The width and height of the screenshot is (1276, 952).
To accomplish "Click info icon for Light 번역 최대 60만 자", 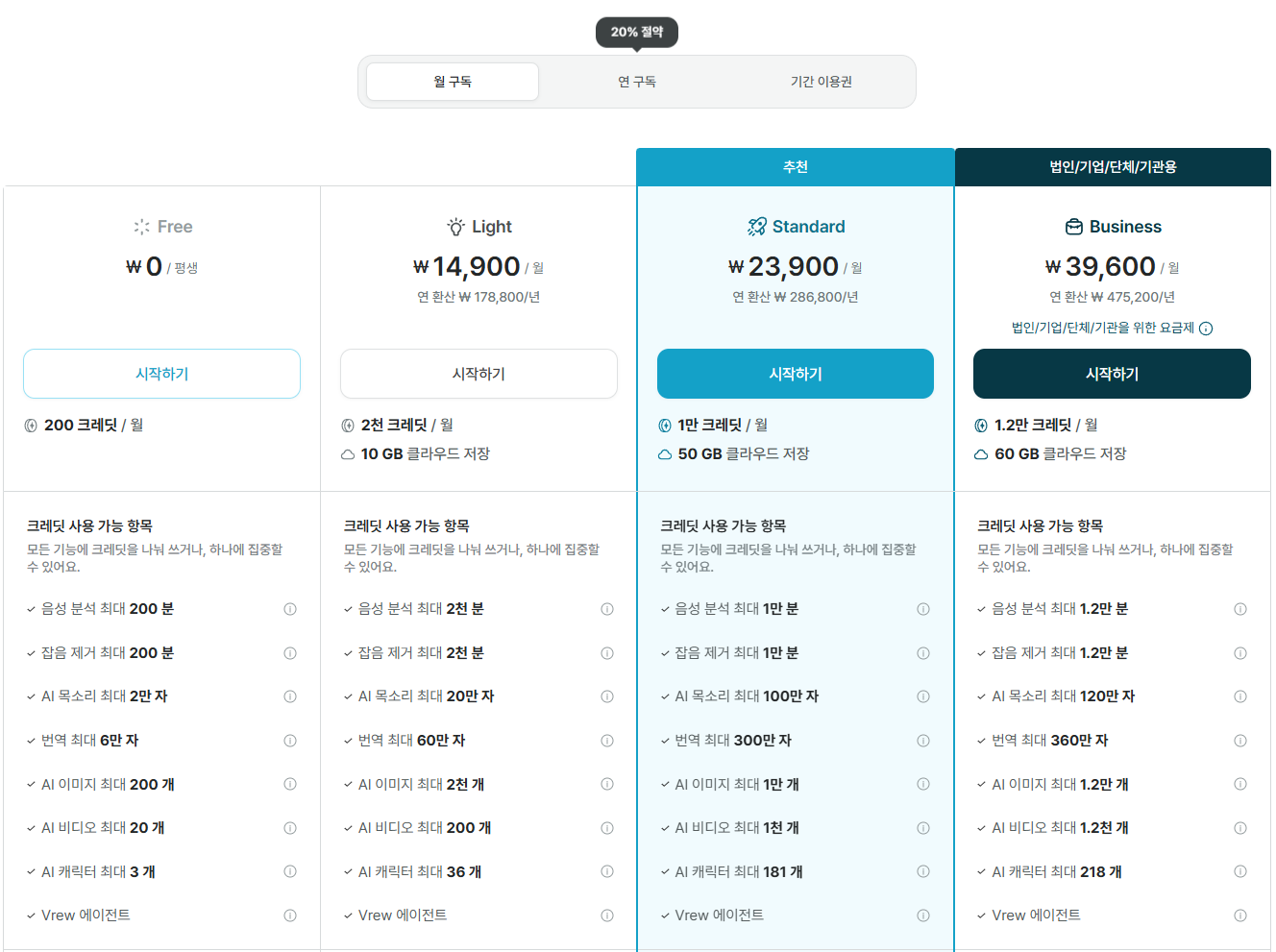I will [607, 741].
